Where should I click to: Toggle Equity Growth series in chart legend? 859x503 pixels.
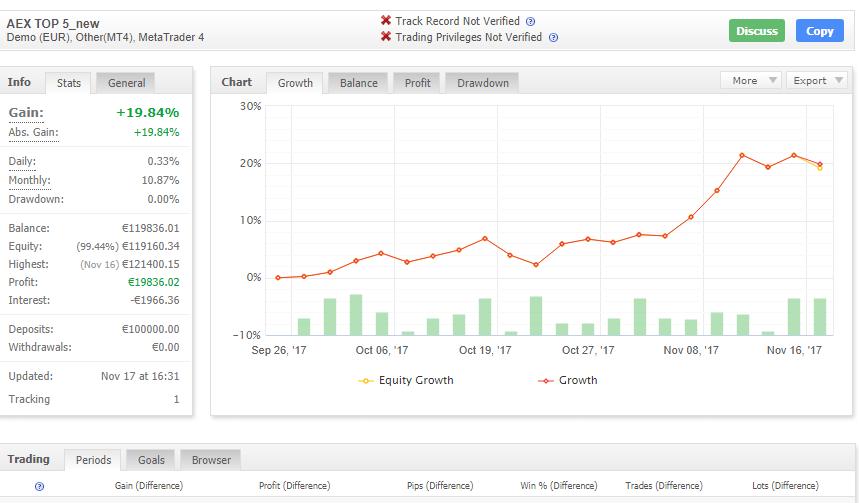[406, 380]
